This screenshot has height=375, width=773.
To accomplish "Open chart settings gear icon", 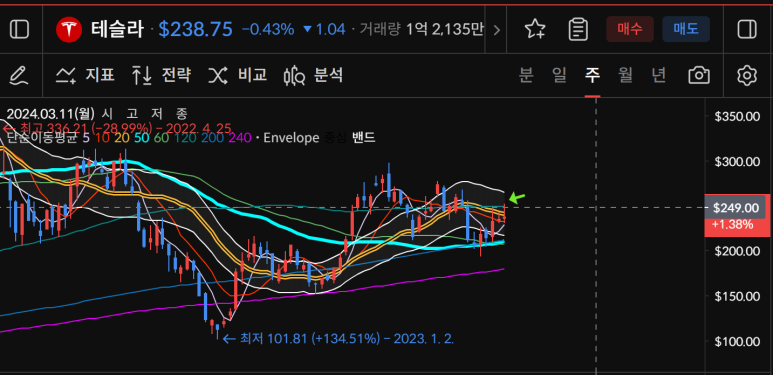I will [747, 75].
